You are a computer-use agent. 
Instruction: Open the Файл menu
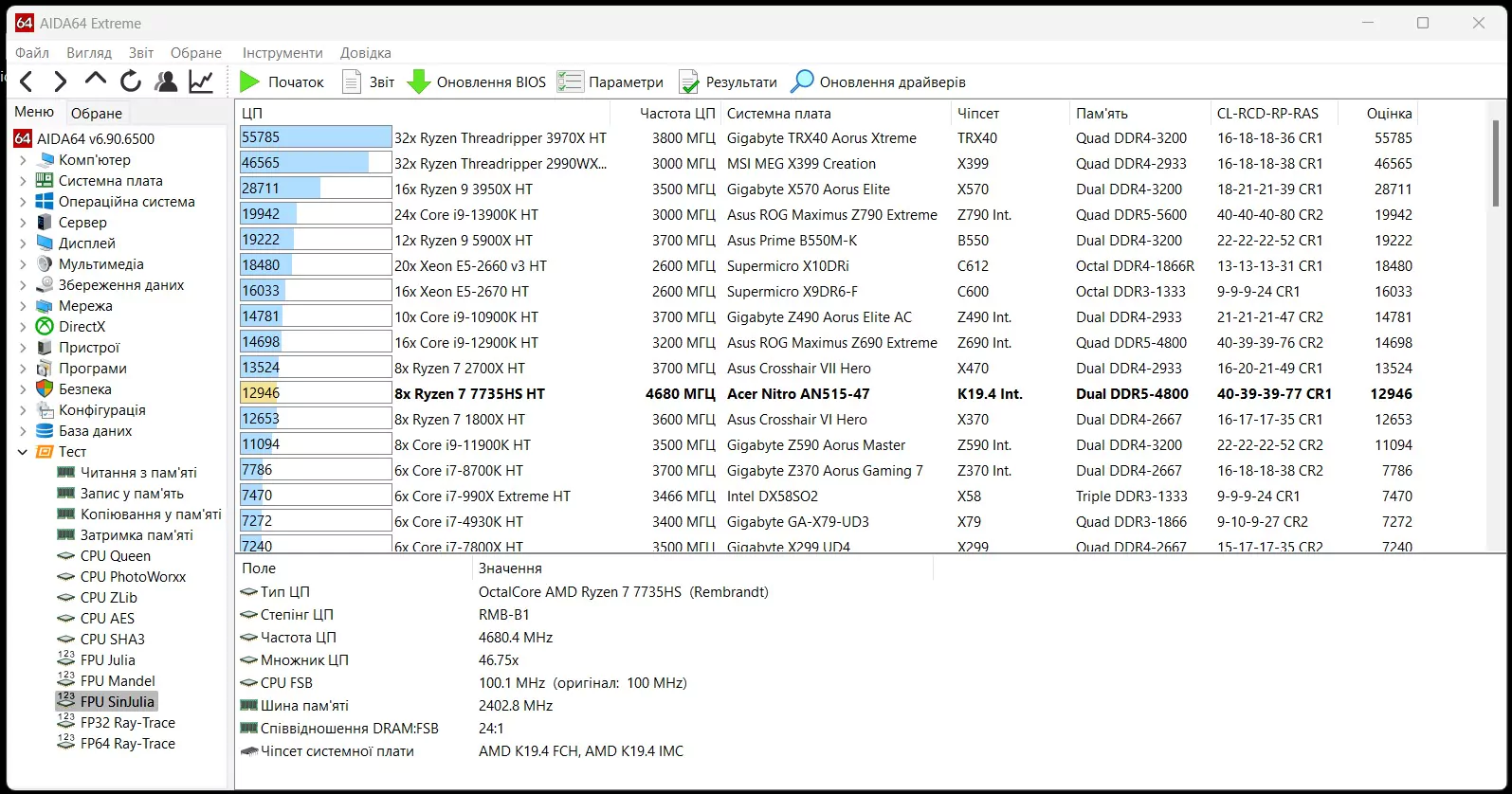pos(32,53)
